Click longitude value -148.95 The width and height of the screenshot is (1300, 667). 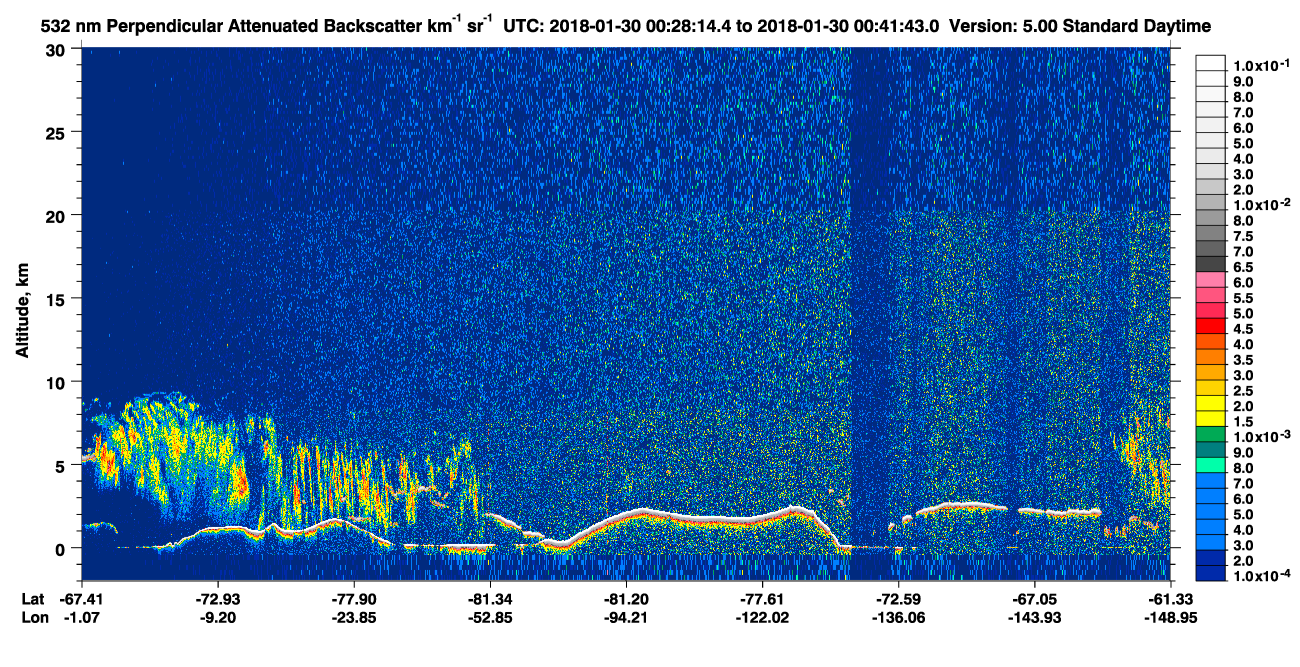point(1170,617)
